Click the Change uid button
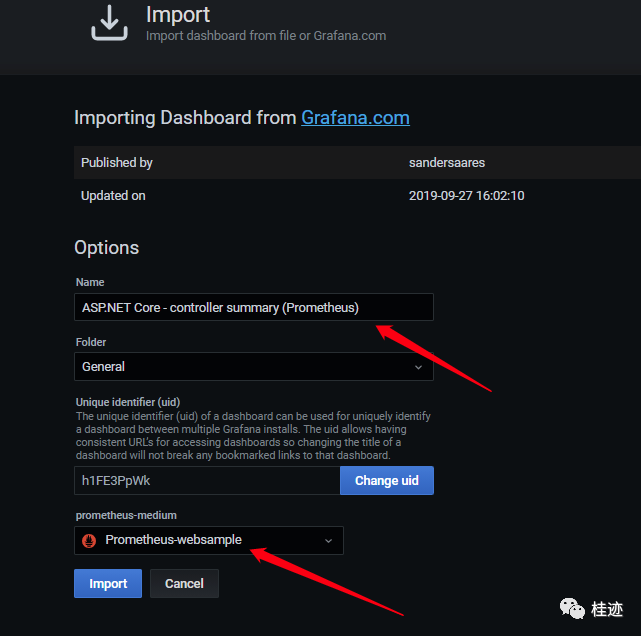 pyautogui.click(x=387, y=481)
